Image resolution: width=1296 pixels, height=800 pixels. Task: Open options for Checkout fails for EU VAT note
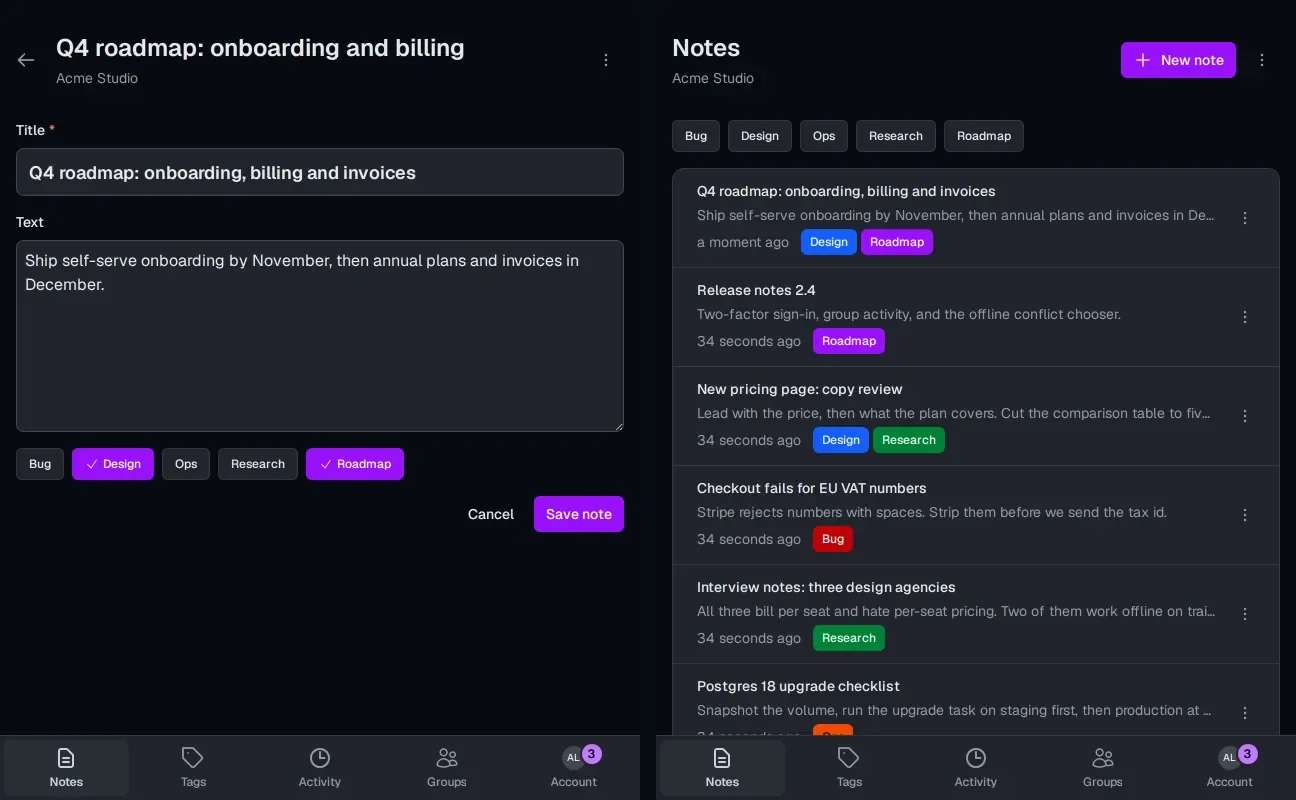pyautogui.click(x=1245, y=515)
